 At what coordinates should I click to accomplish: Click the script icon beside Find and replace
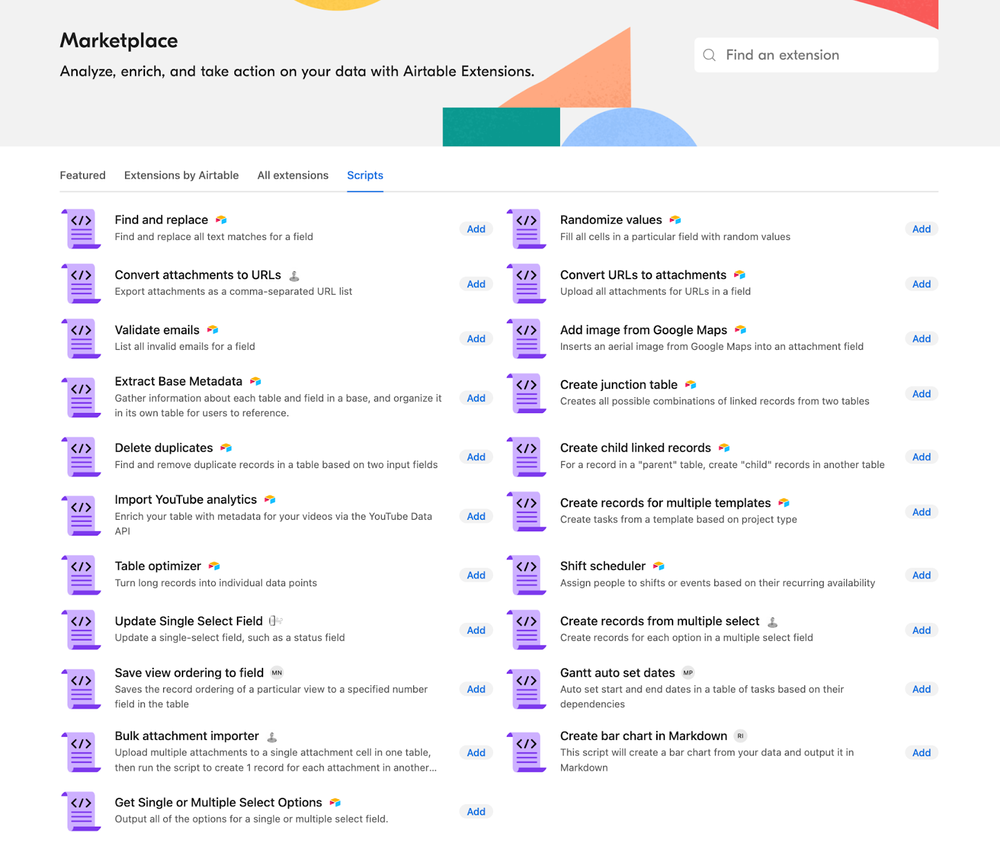point(81,228)
